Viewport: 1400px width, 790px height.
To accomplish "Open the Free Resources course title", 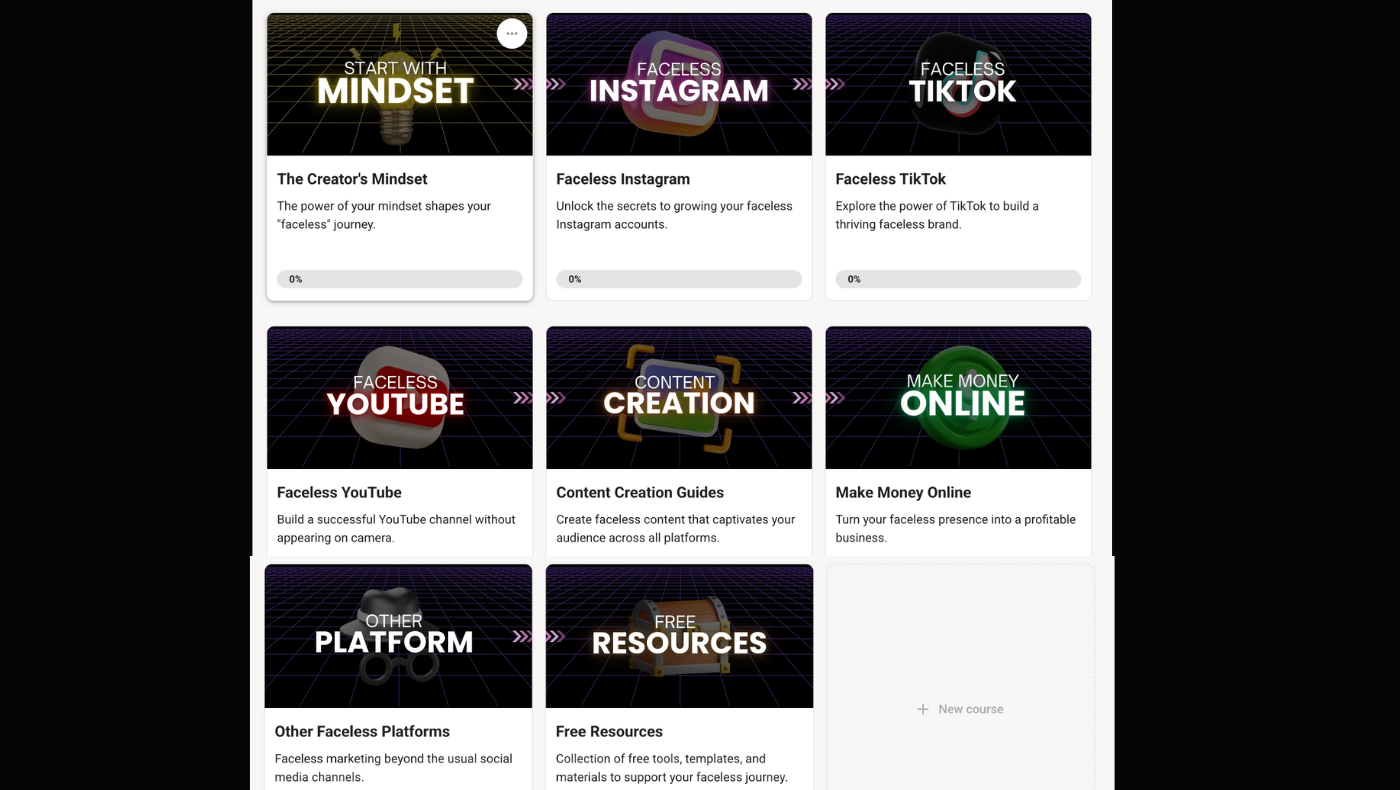I will pos(609,731).
